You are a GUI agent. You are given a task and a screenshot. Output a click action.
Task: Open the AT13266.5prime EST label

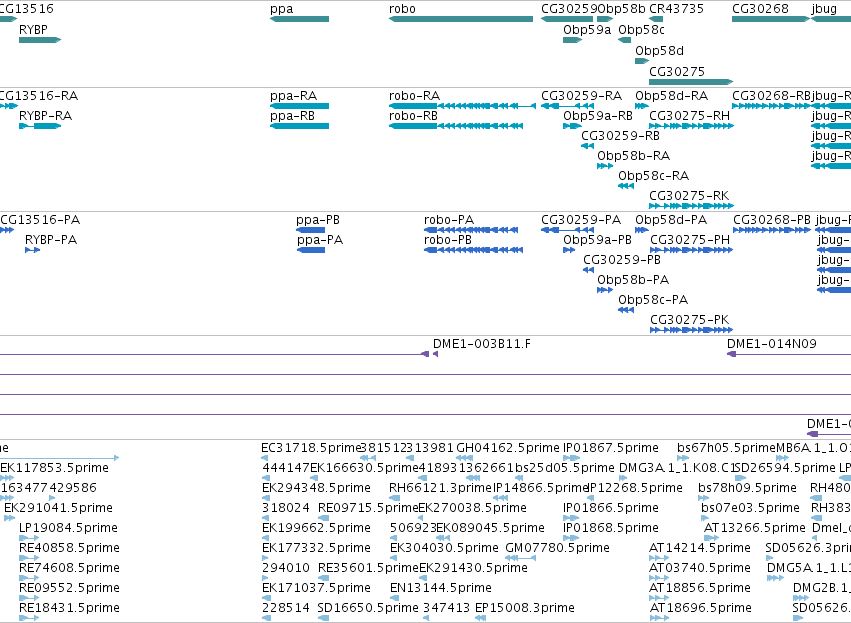coord(754,527)
